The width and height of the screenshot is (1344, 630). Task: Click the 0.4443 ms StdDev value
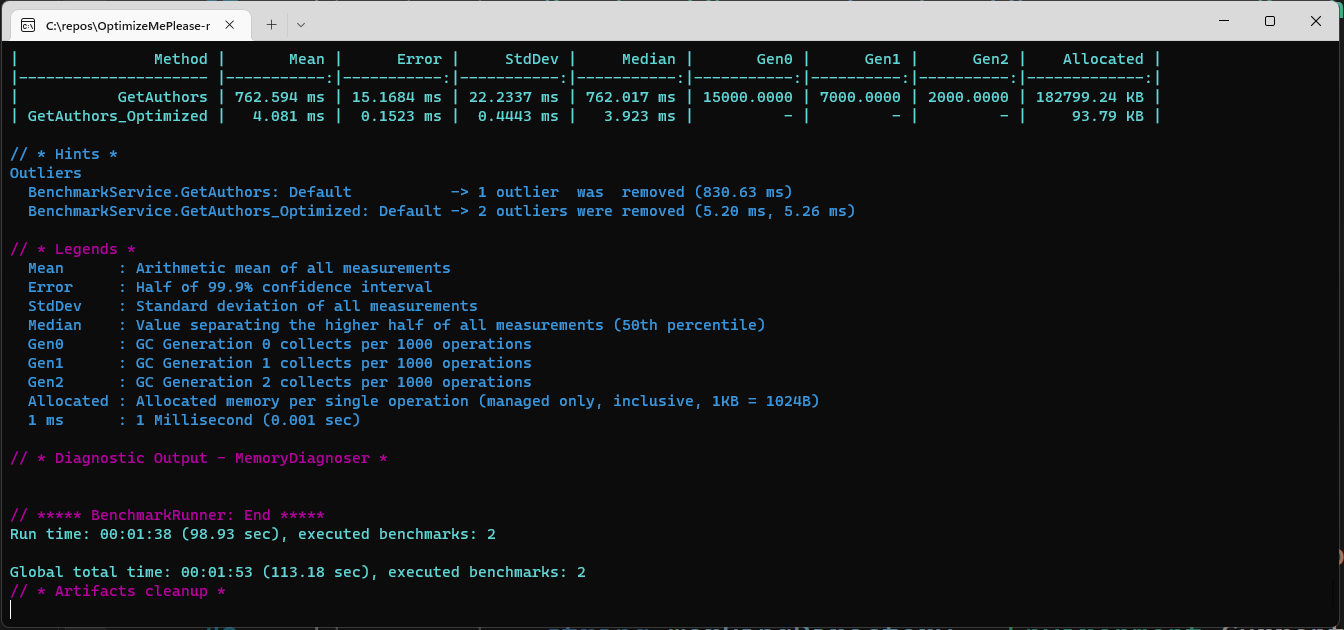519,116
